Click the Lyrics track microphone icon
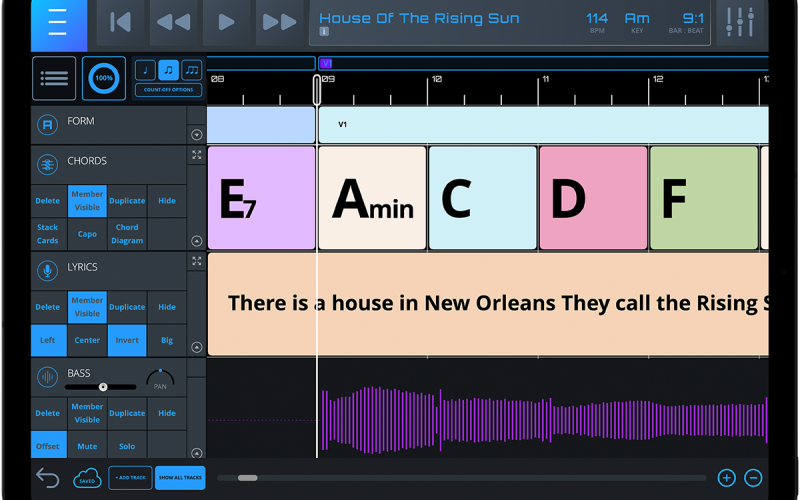The height and width of the screenshot is (500, 800). 47,271
